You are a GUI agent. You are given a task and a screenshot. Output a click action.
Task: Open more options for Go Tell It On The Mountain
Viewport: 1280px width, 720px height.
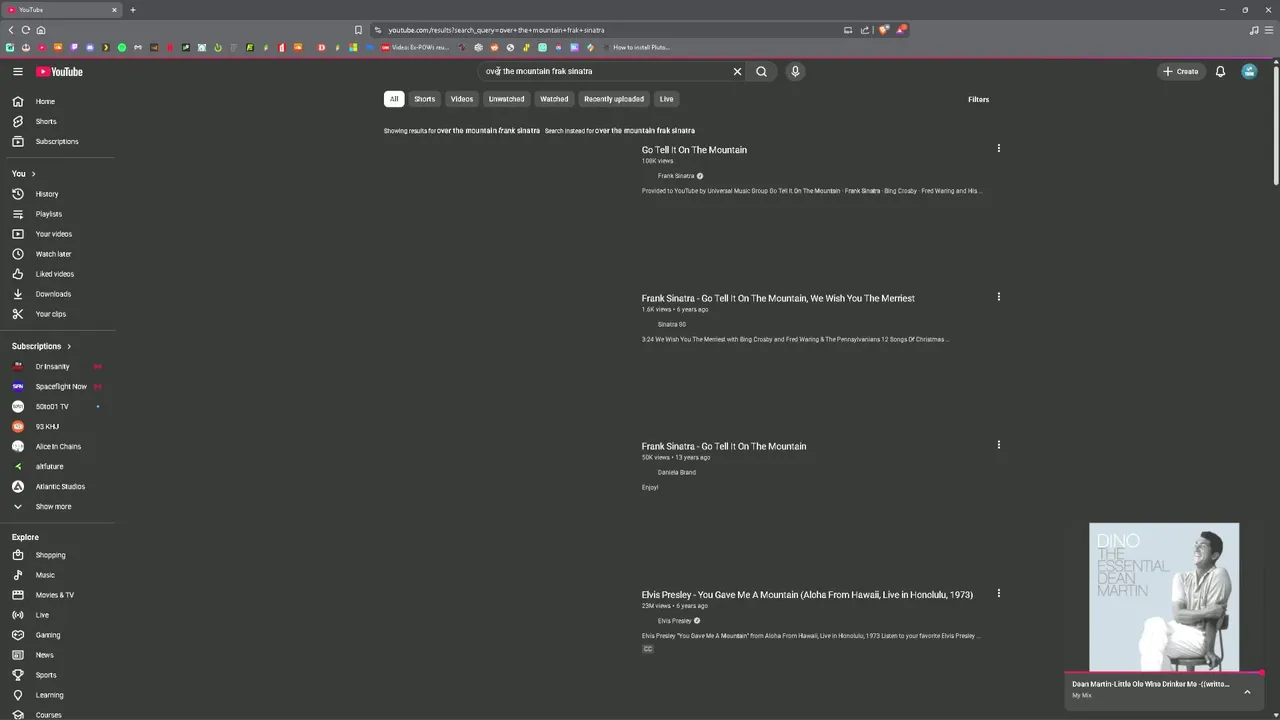pyautogui.click(x=998, y=148)
